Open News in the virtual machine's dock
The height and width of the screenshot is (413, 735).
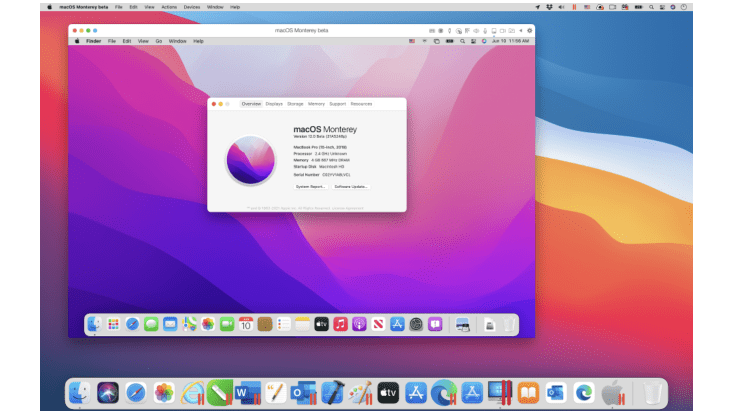(x=378, y=324)
